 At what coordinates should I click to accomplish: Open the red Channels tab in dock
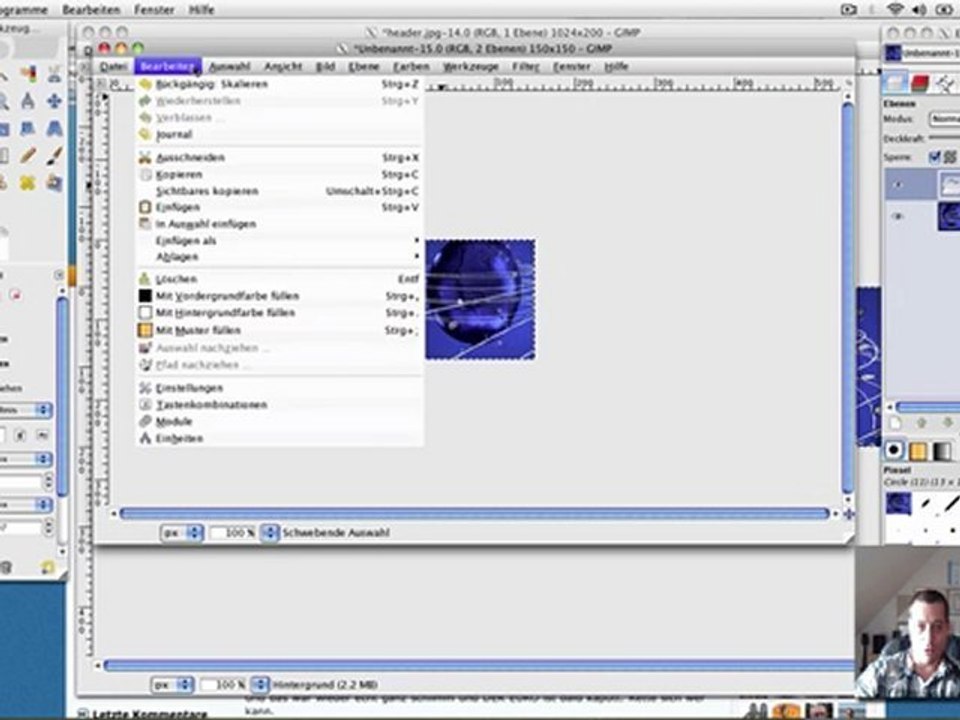(920, 83)
